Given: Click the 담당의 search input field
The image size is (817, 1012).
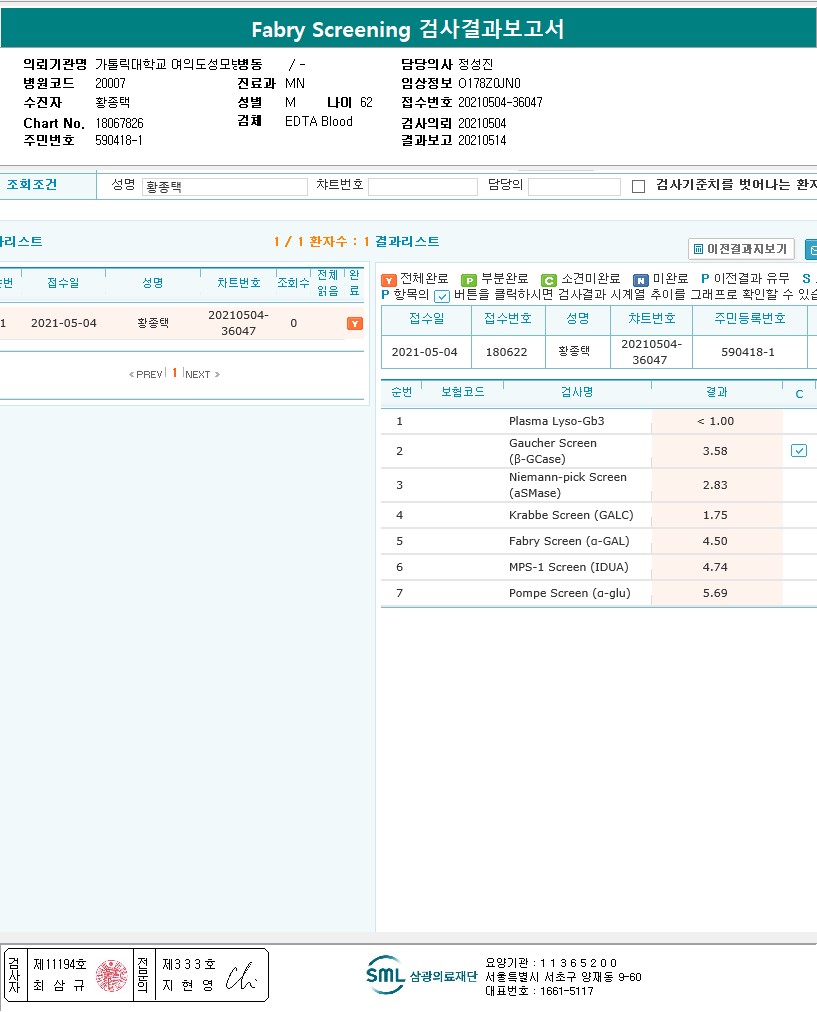Looking at the screenshot, I should (x=574, y=187).
